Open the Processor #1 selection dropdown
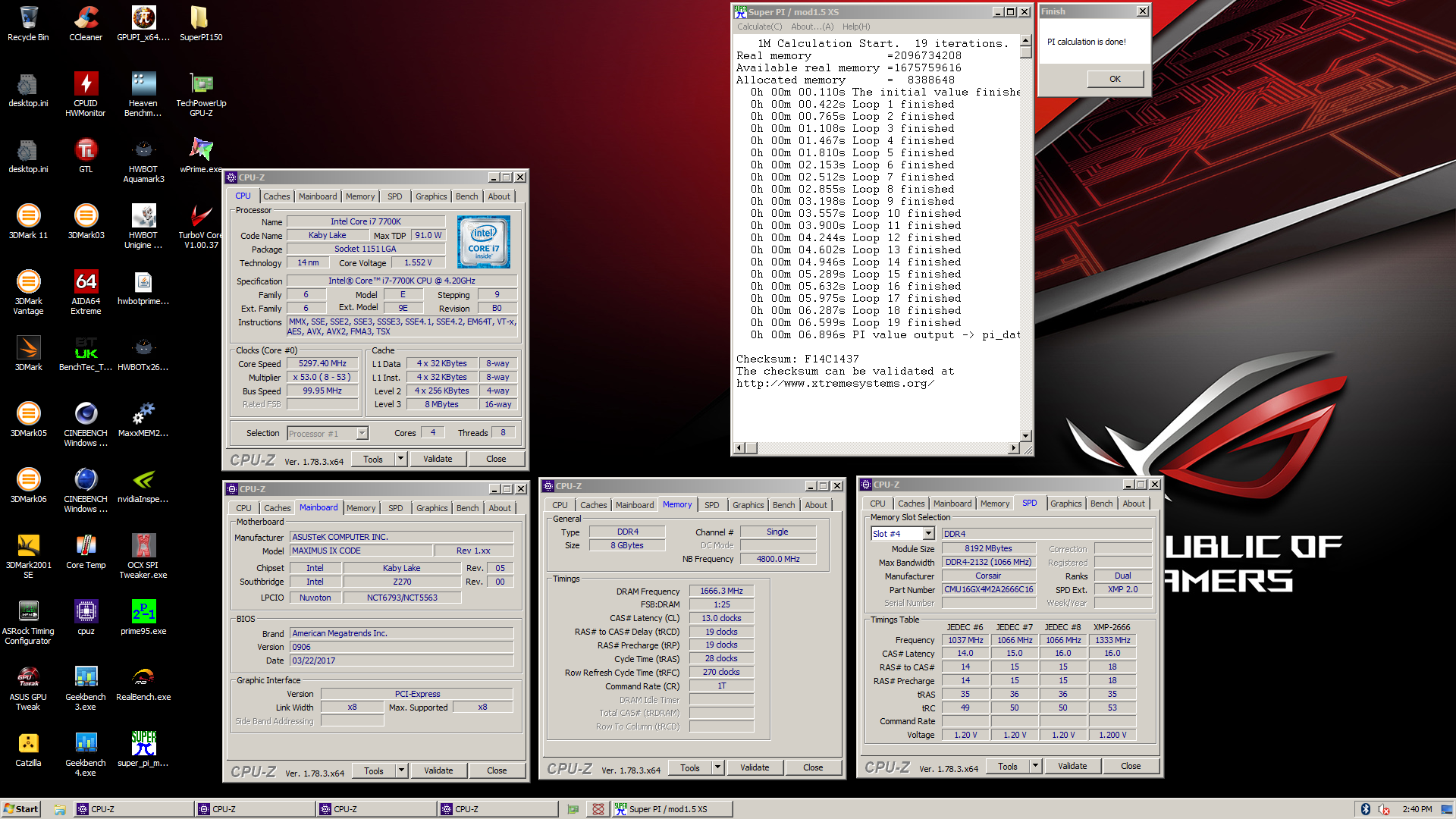 point(362,433)
